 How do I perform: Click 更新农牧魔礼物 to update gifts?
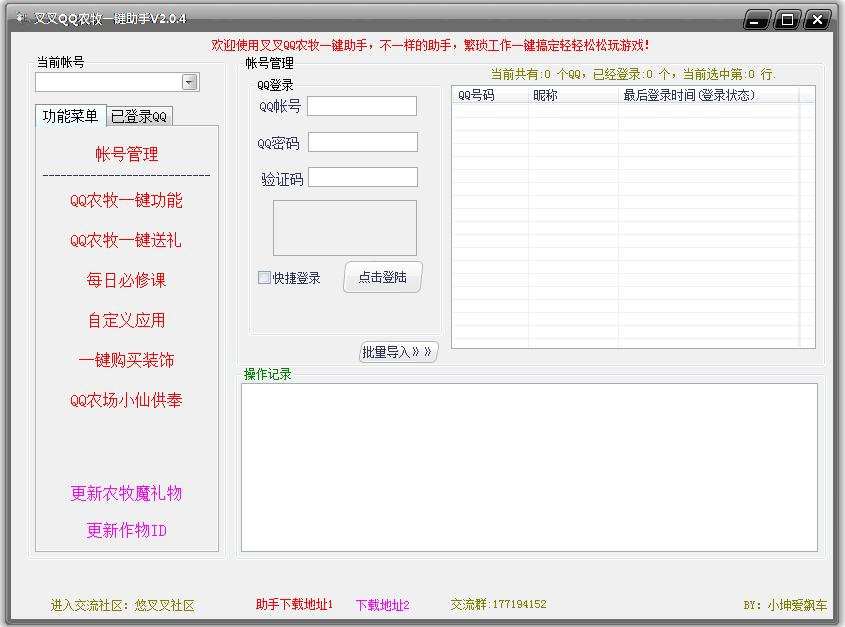click(x=126, y=492)
